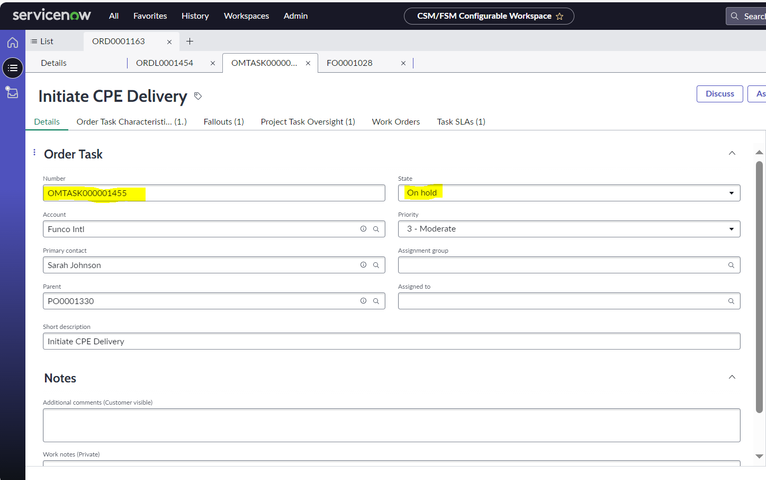Open the Task SLAs (1) tab
766x480 pixels.
[x=461, y=122]
